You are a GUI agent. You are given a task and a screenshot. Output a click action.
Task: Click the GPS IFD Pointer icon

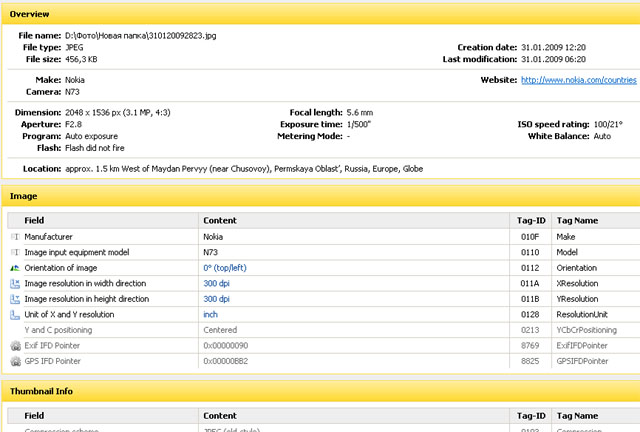click(x=14, y=360)
